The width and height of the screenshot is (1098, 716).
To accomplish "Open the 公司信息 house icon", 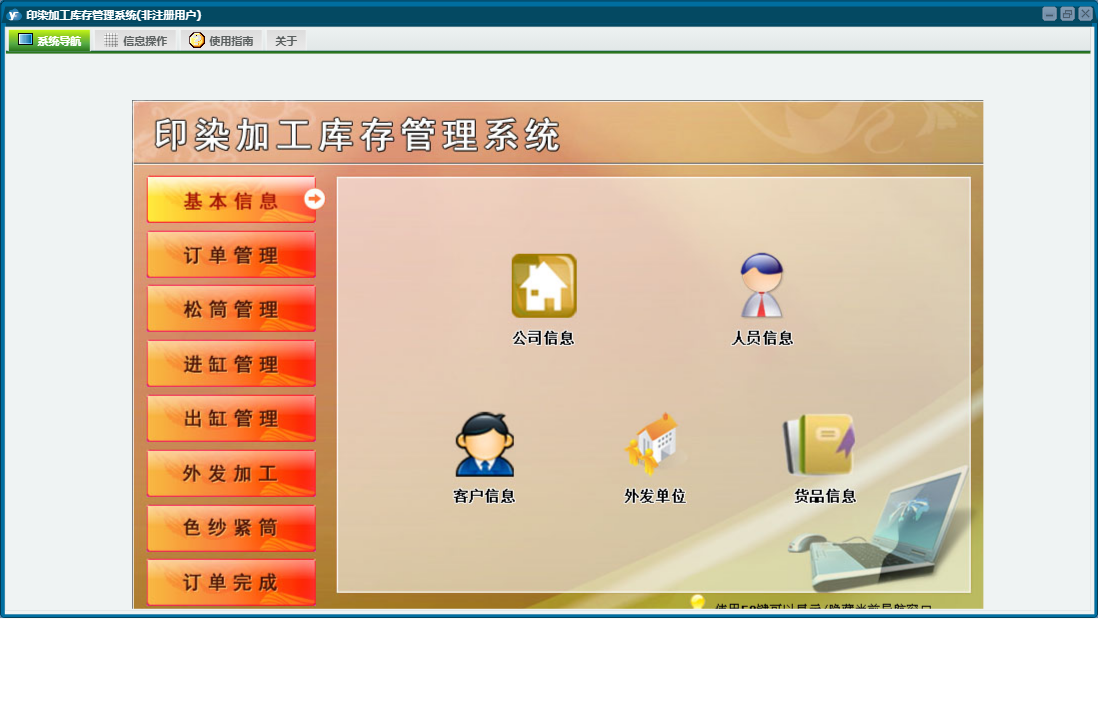I will 544,286.
